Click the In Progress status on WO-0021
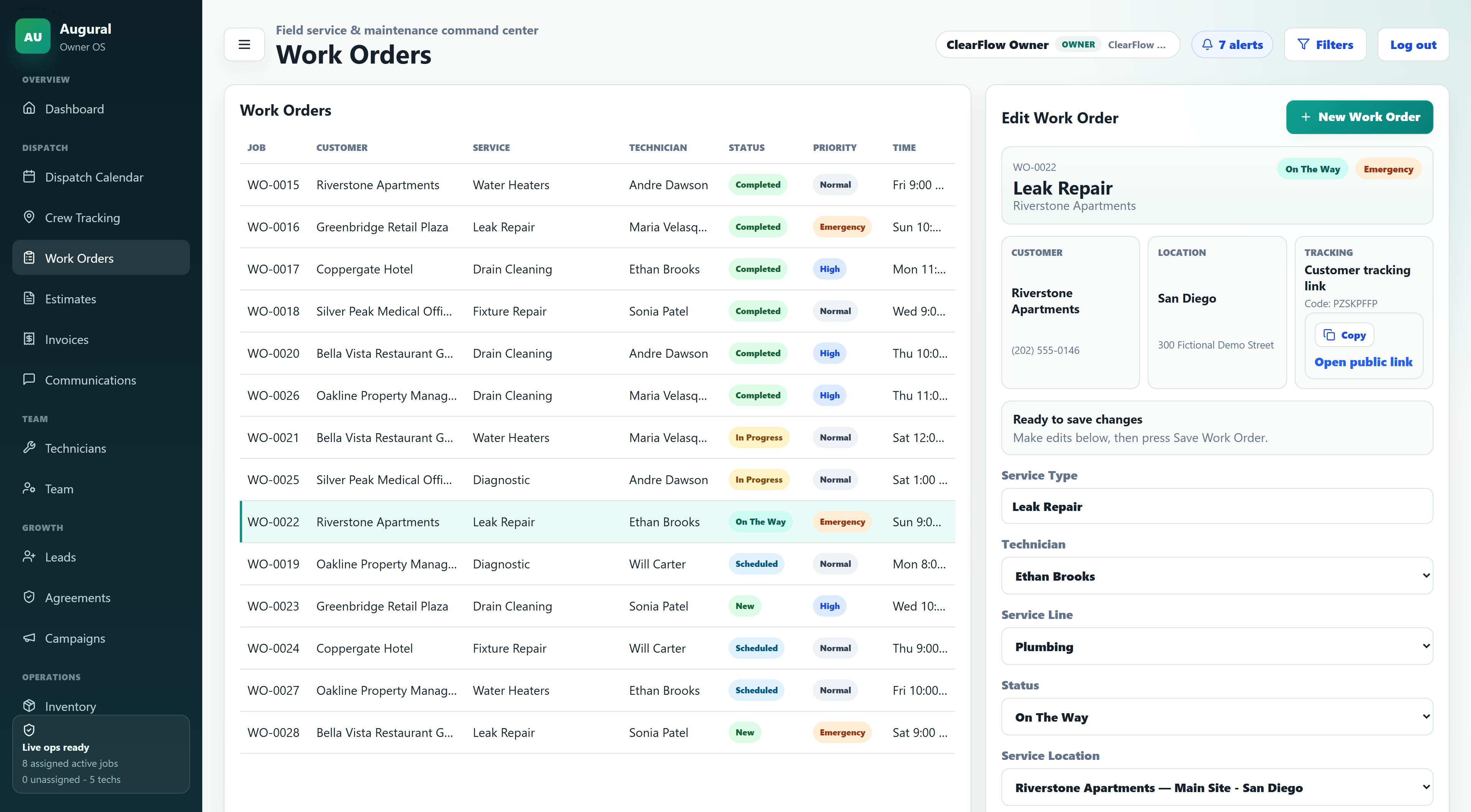 pyautogui.click(x=759, y=437)
